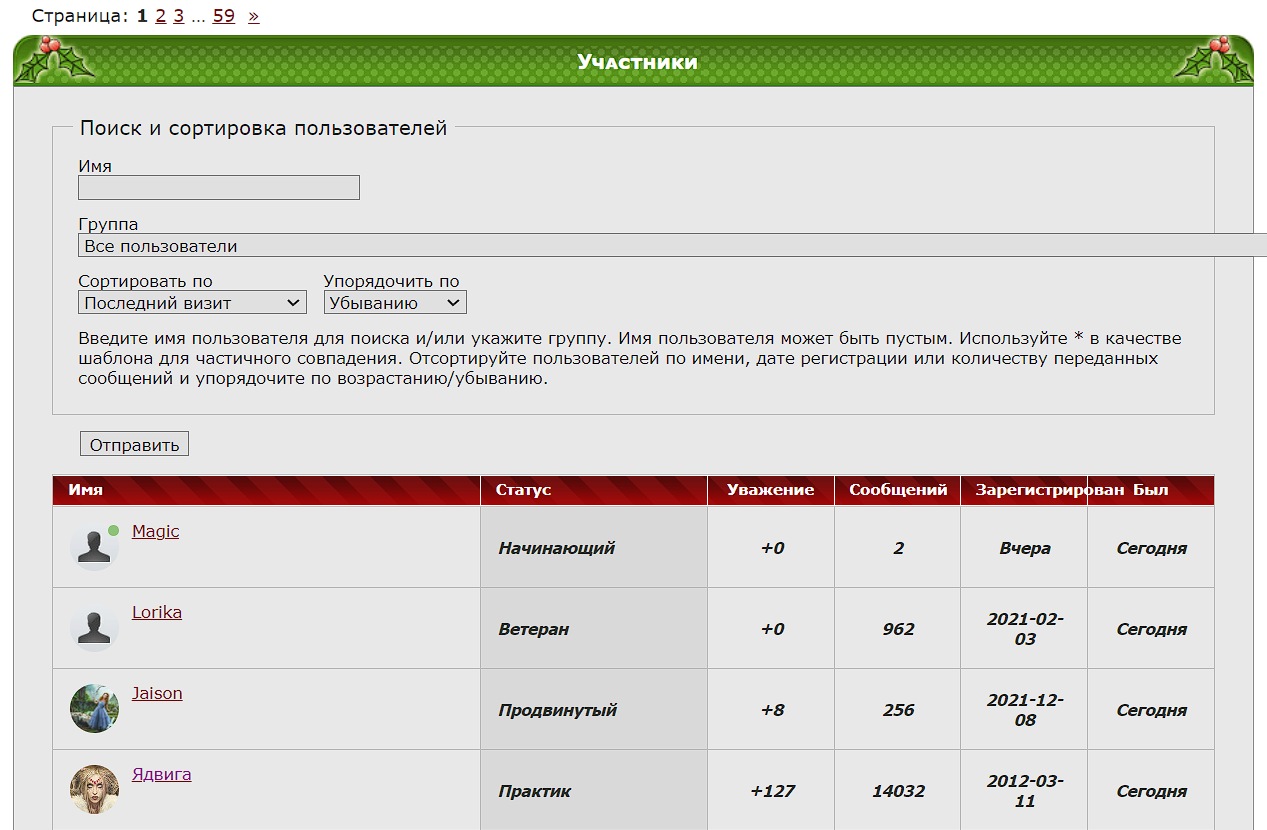Open the 'Упорядочить по' dropdown
Screen dimensions: 1267x830
coord(395,303)
